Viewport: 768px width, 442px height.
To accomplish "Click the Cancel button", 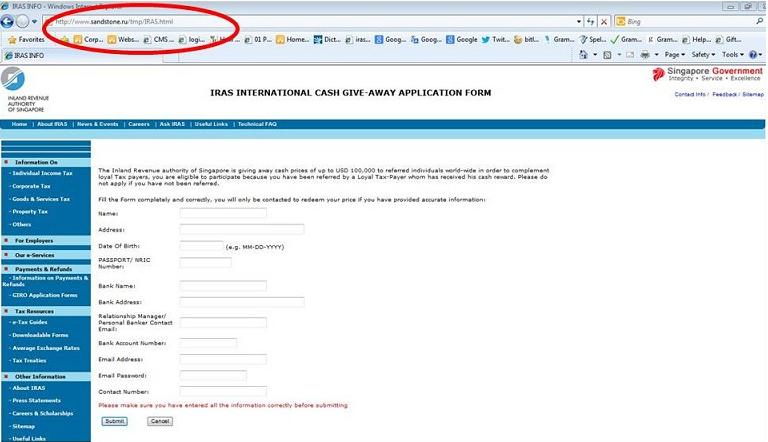I will click(x=160, y=421).
